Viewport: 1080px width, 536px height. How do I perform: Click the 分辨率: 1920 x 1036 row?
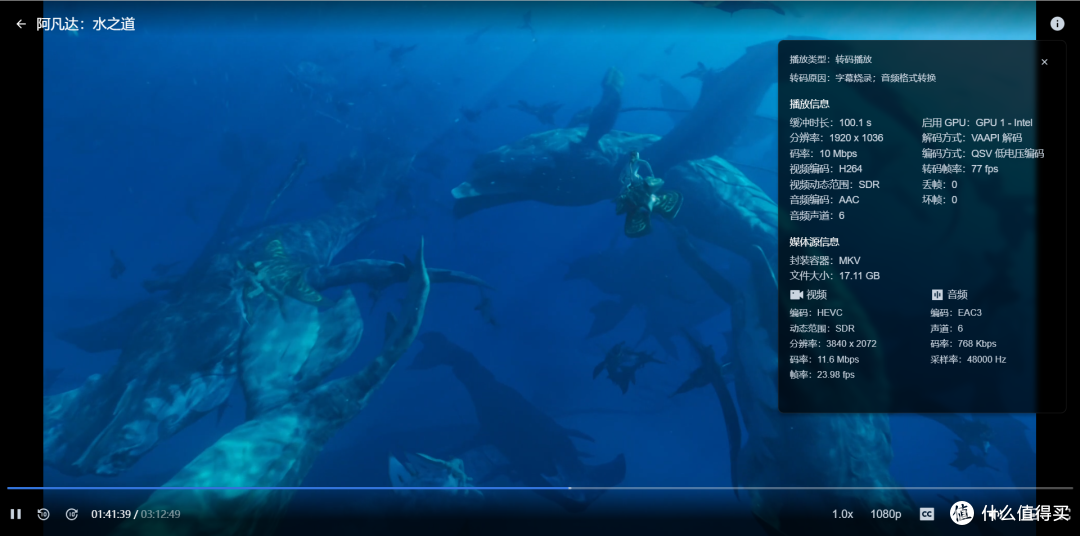tap(836, 138)
